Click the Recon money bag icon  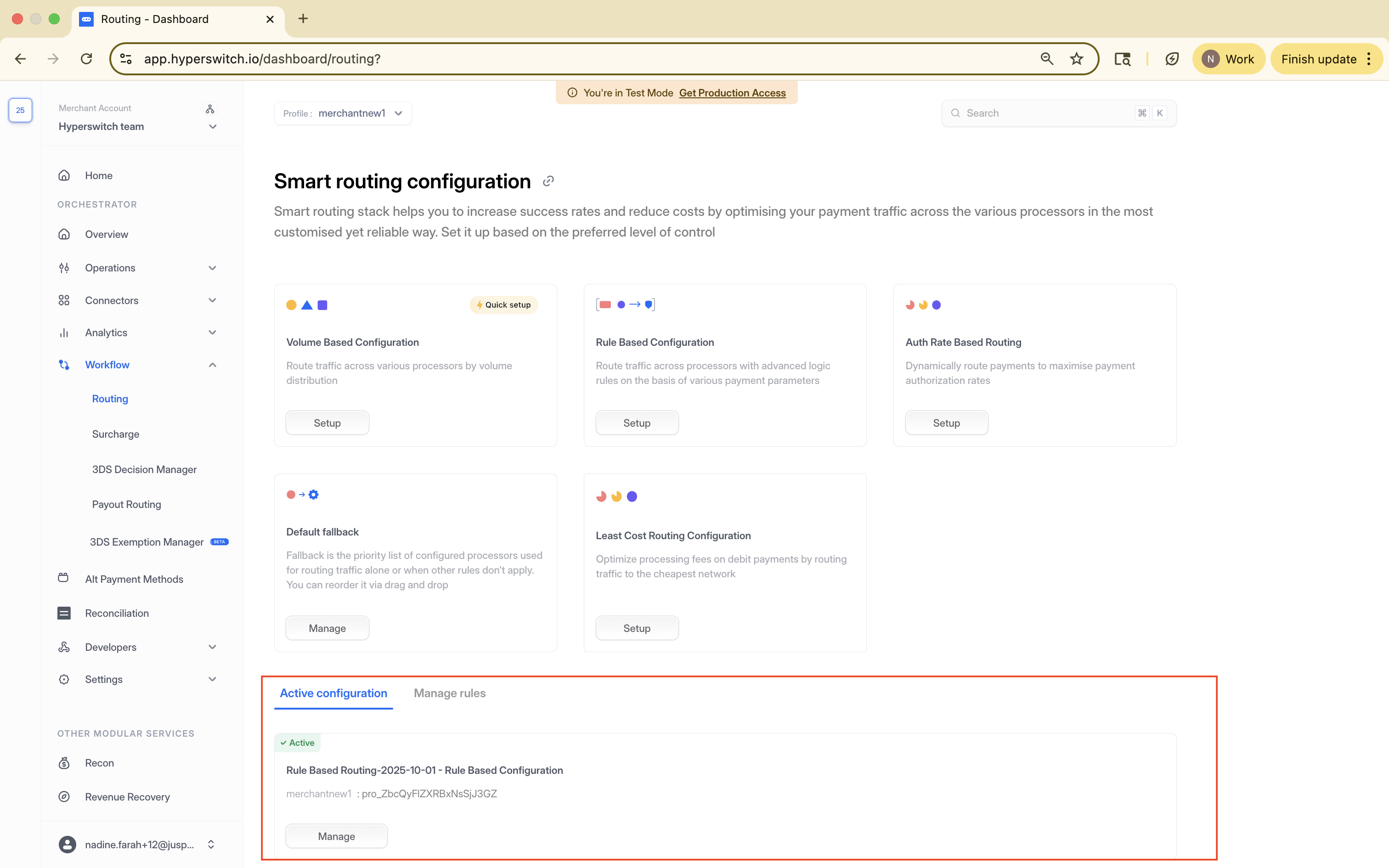pyautogui.click(x=64, y=763)
